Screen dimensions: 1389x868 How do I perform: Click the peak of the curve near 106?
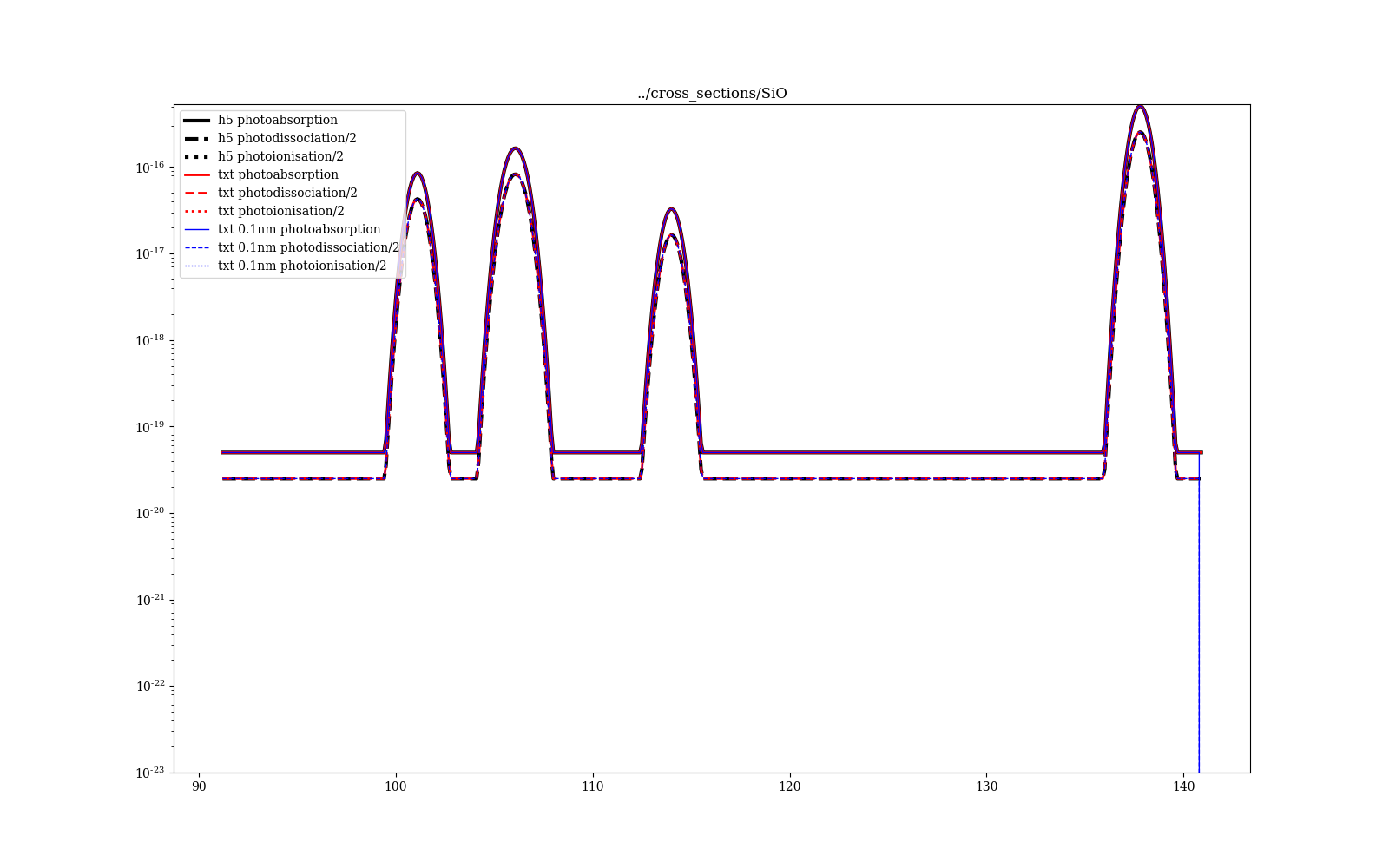point(515,148)
